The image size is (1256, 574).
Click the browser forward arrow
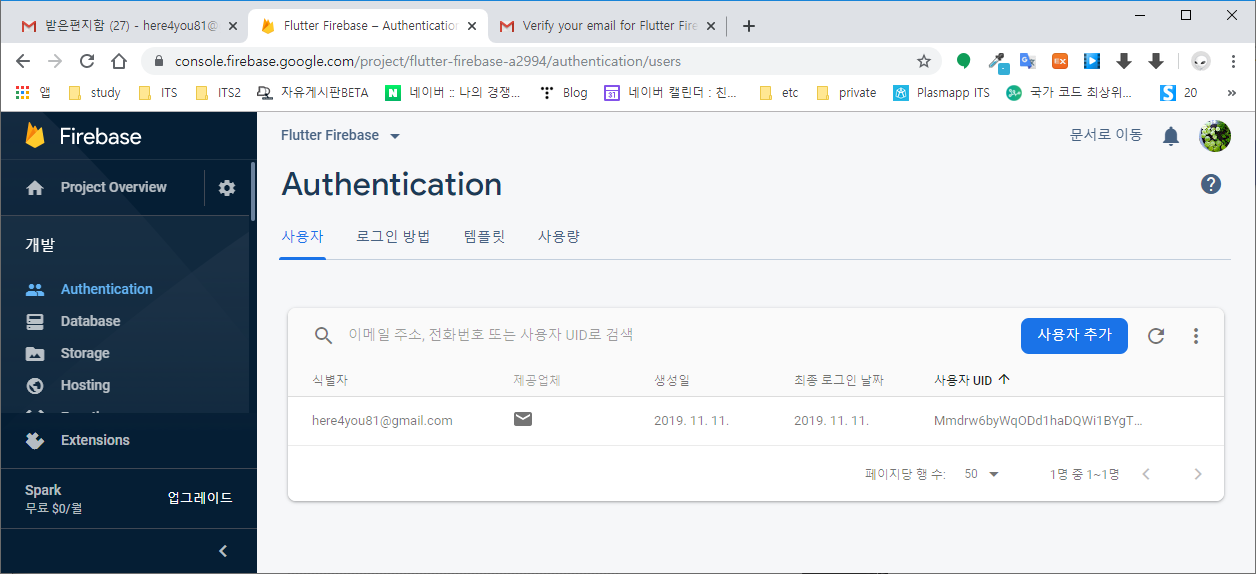(55, 61)
